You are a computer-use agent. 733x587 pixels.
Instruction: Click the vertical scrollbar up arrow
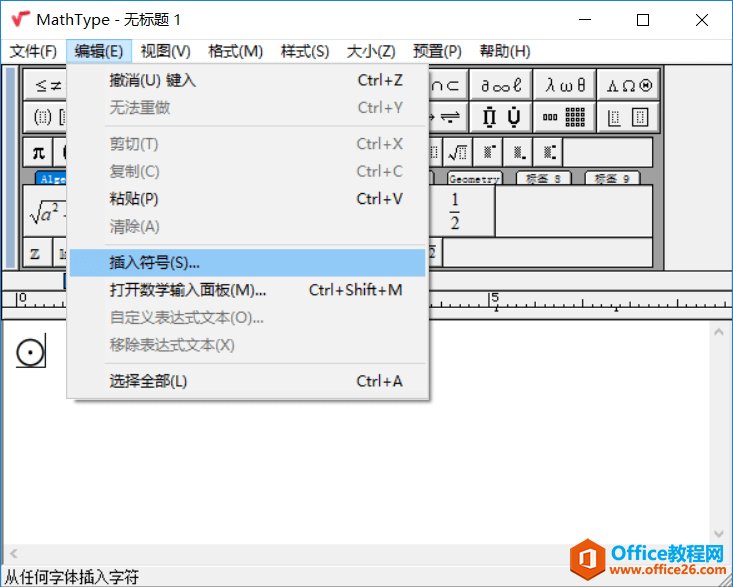(x=719, y=332)
